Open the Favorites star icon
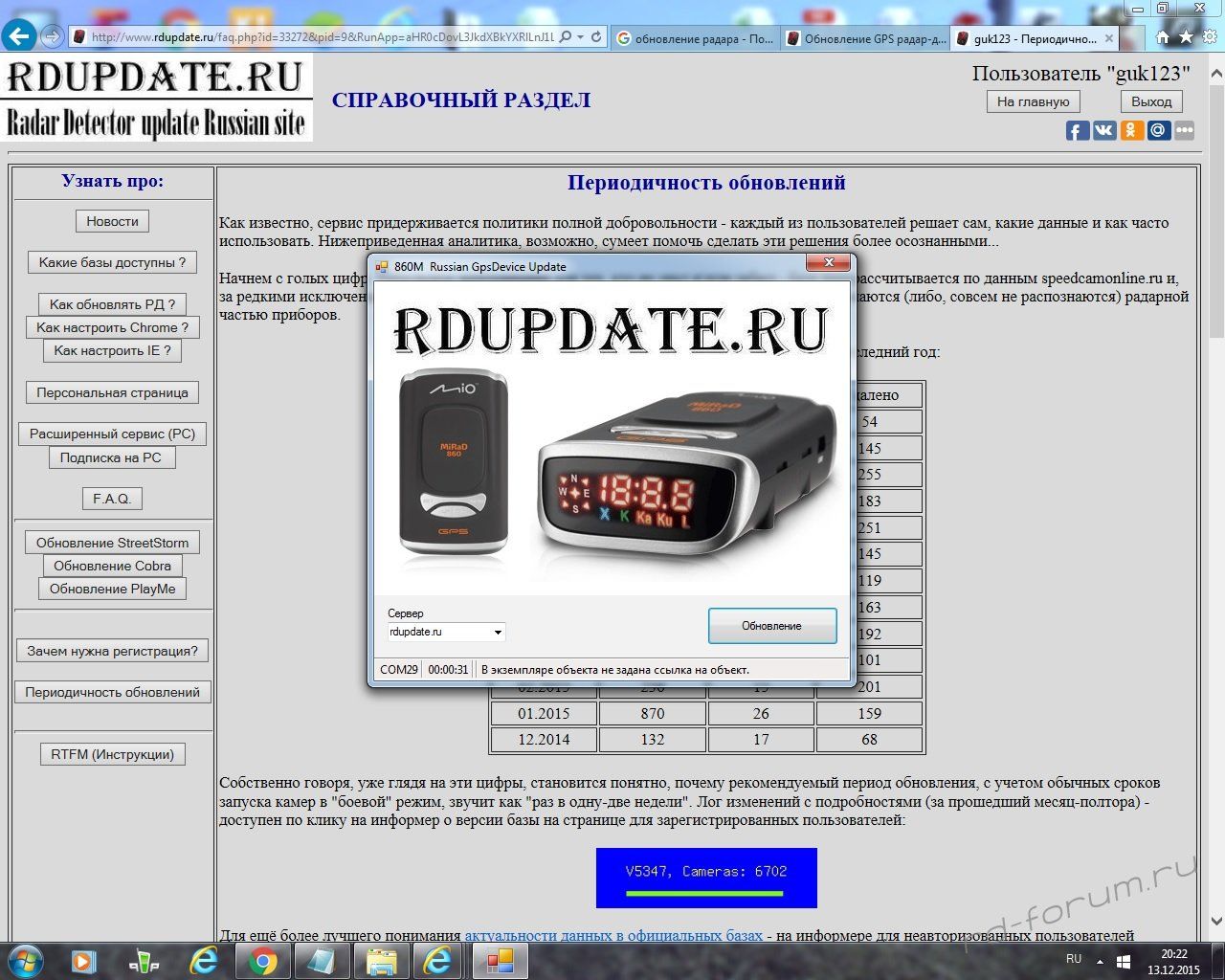The height and width of the screenshot is (980, 1225). click(1186, 37)
